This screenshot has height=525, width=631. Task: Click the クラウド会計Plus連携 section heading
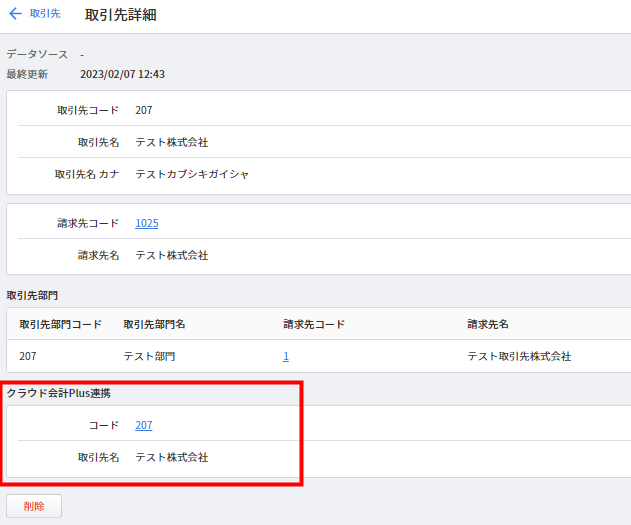[59, 393]
